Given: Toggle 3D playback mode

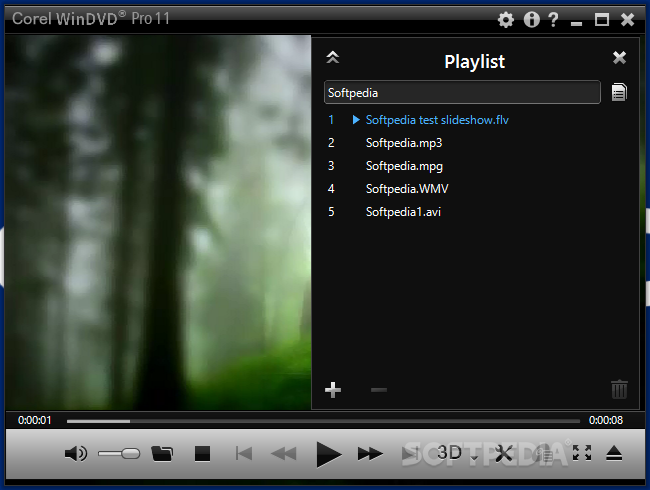Looking at the screenshot, I should [449, 453].
